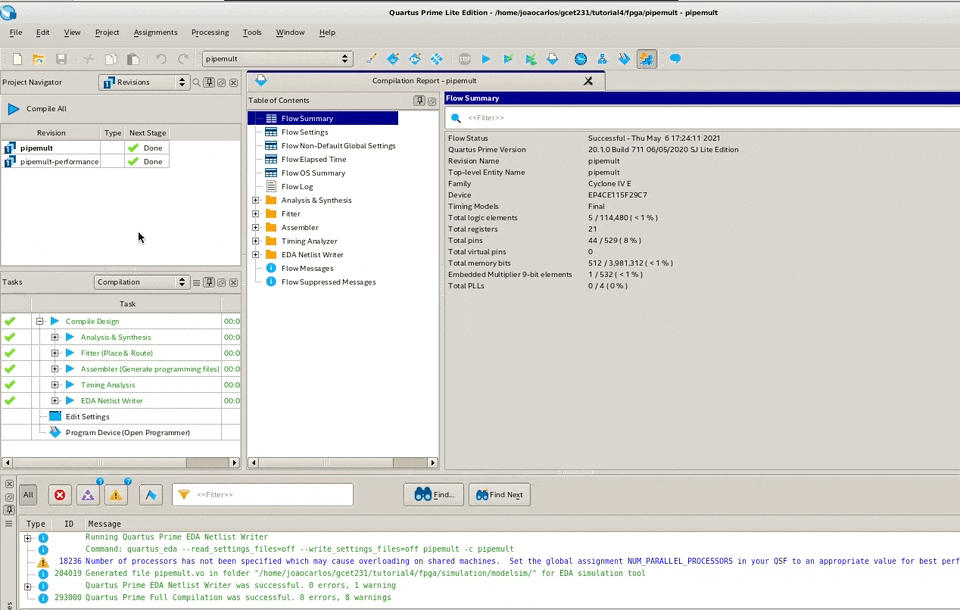
Task: Click the highlighted Platform Designer toolbar icon
Action: click(x=647, y=59)
